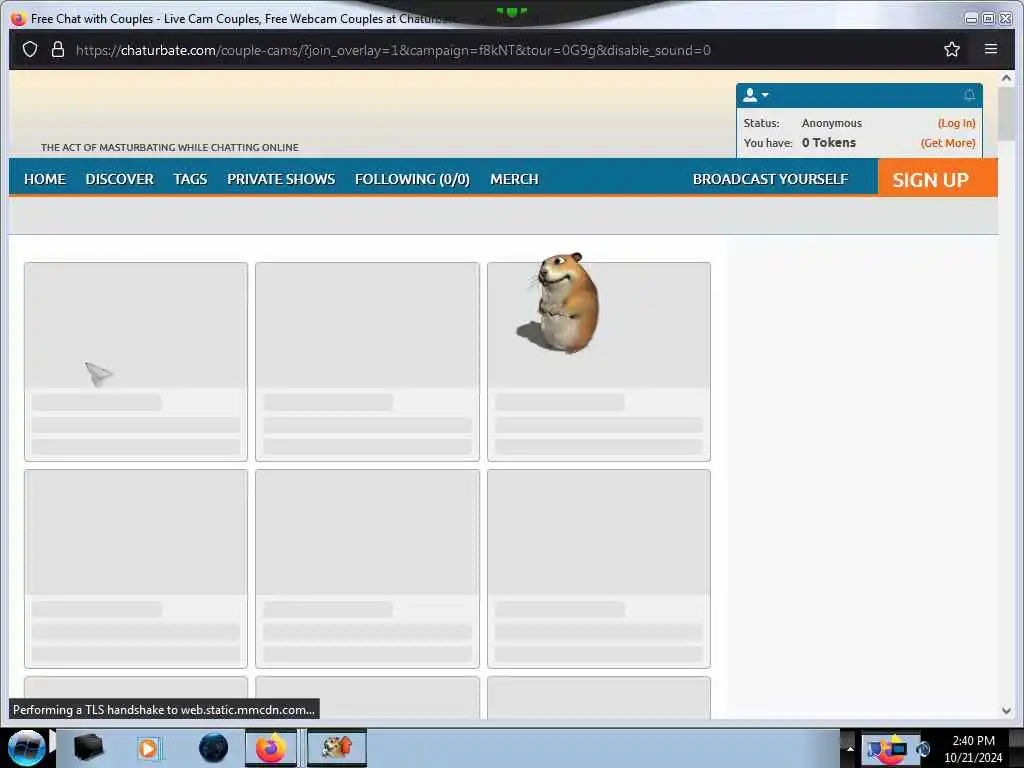This screenshot has height=768, width=1024.
Task: Click the page scrollbar down arrow
Action: 1006,711
